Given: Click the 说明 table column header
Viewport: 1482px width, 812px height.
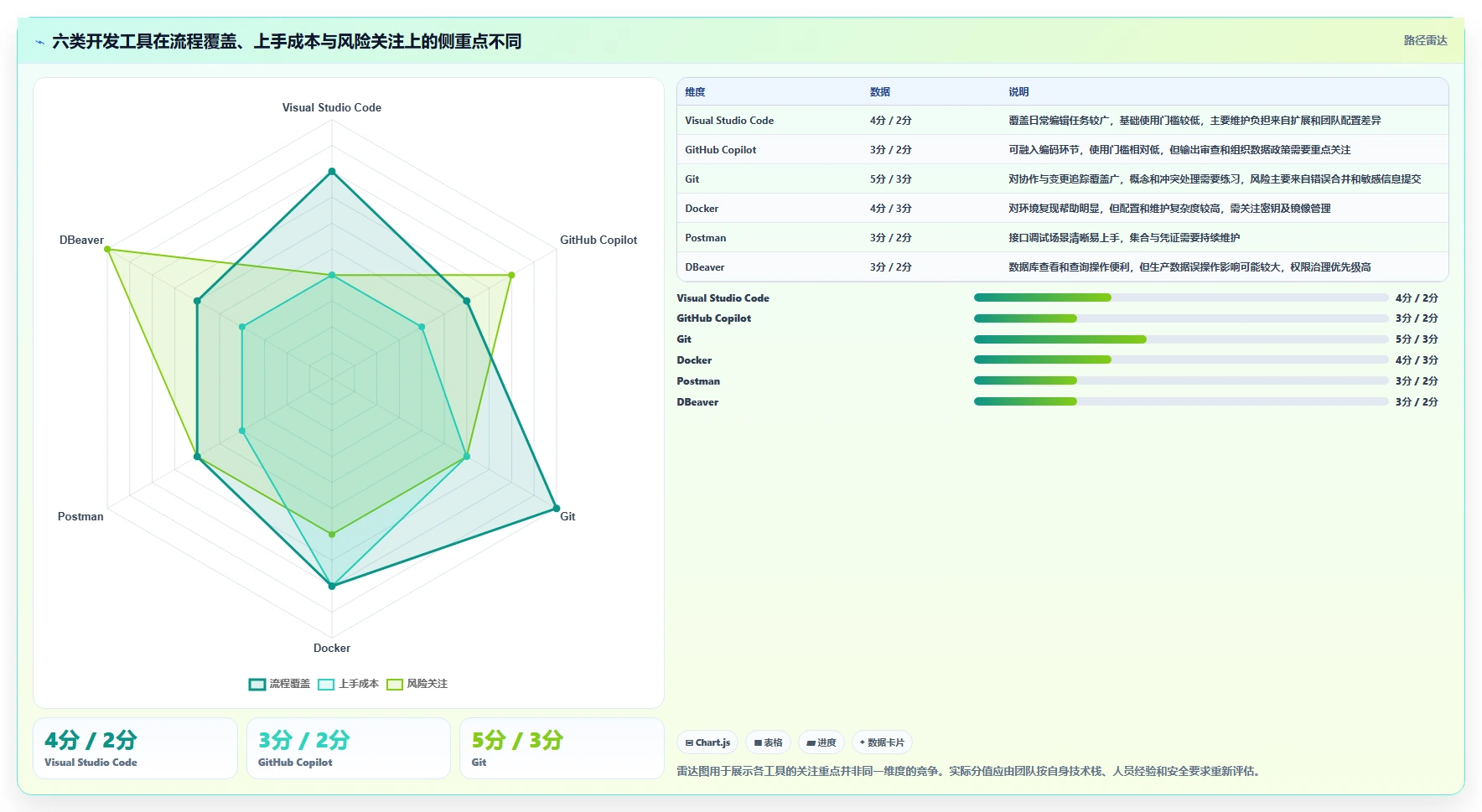Looking at the screenshot, I should 1018,92.
